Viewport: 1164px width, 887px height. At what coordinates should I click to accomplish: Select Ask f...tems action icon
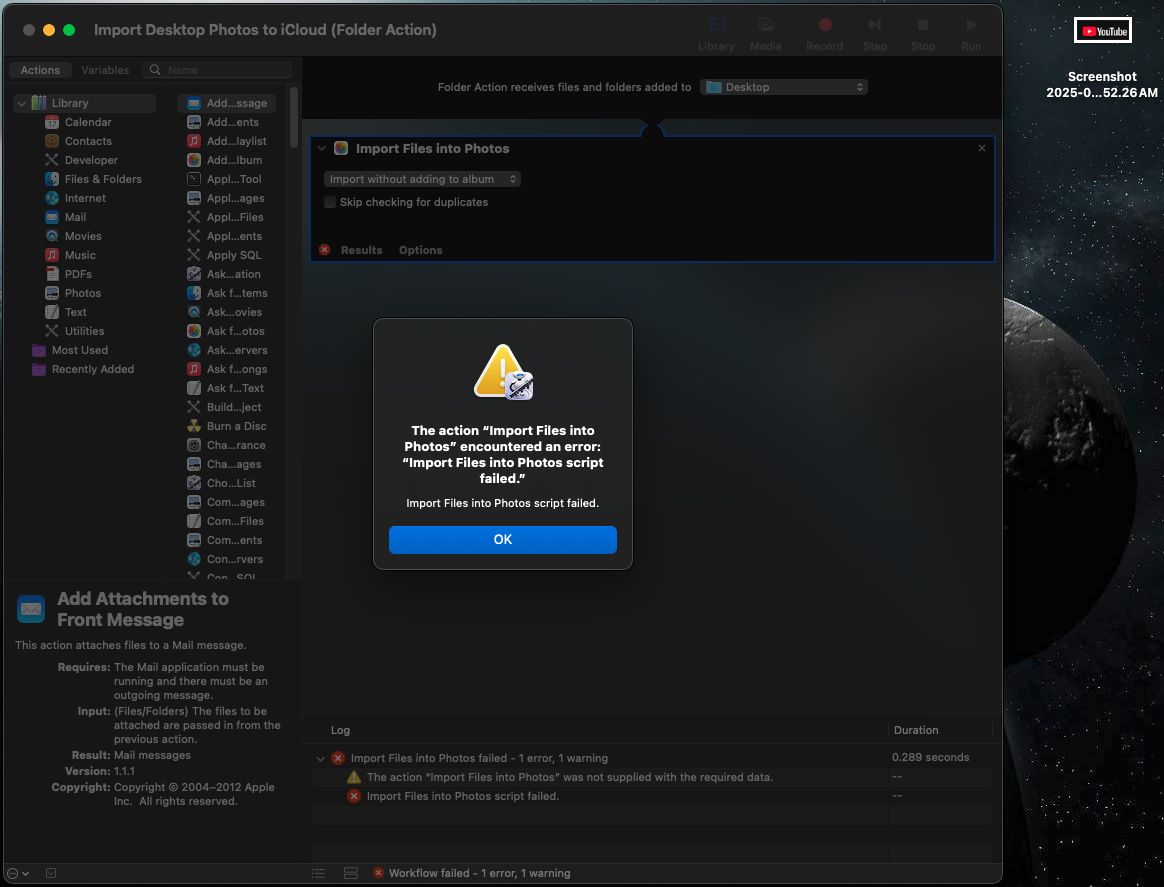pos(194,293)
